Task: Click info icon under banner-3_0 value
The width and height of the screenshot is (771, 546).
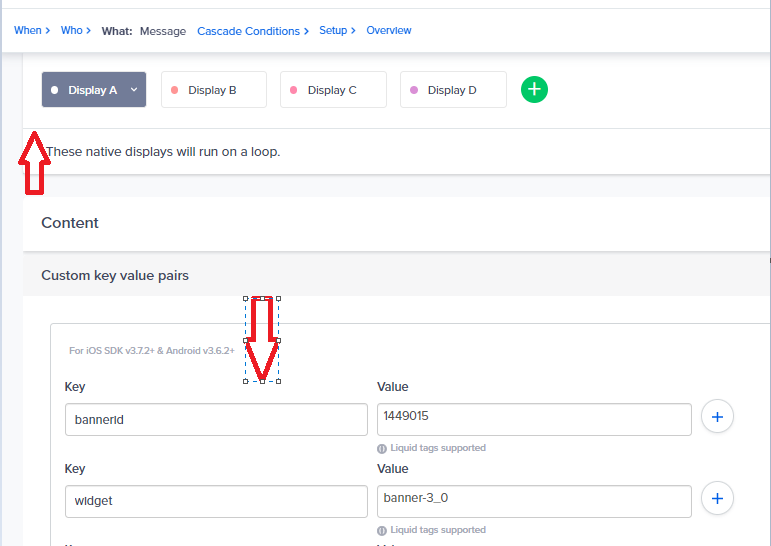Action: [x=382, y=531]
